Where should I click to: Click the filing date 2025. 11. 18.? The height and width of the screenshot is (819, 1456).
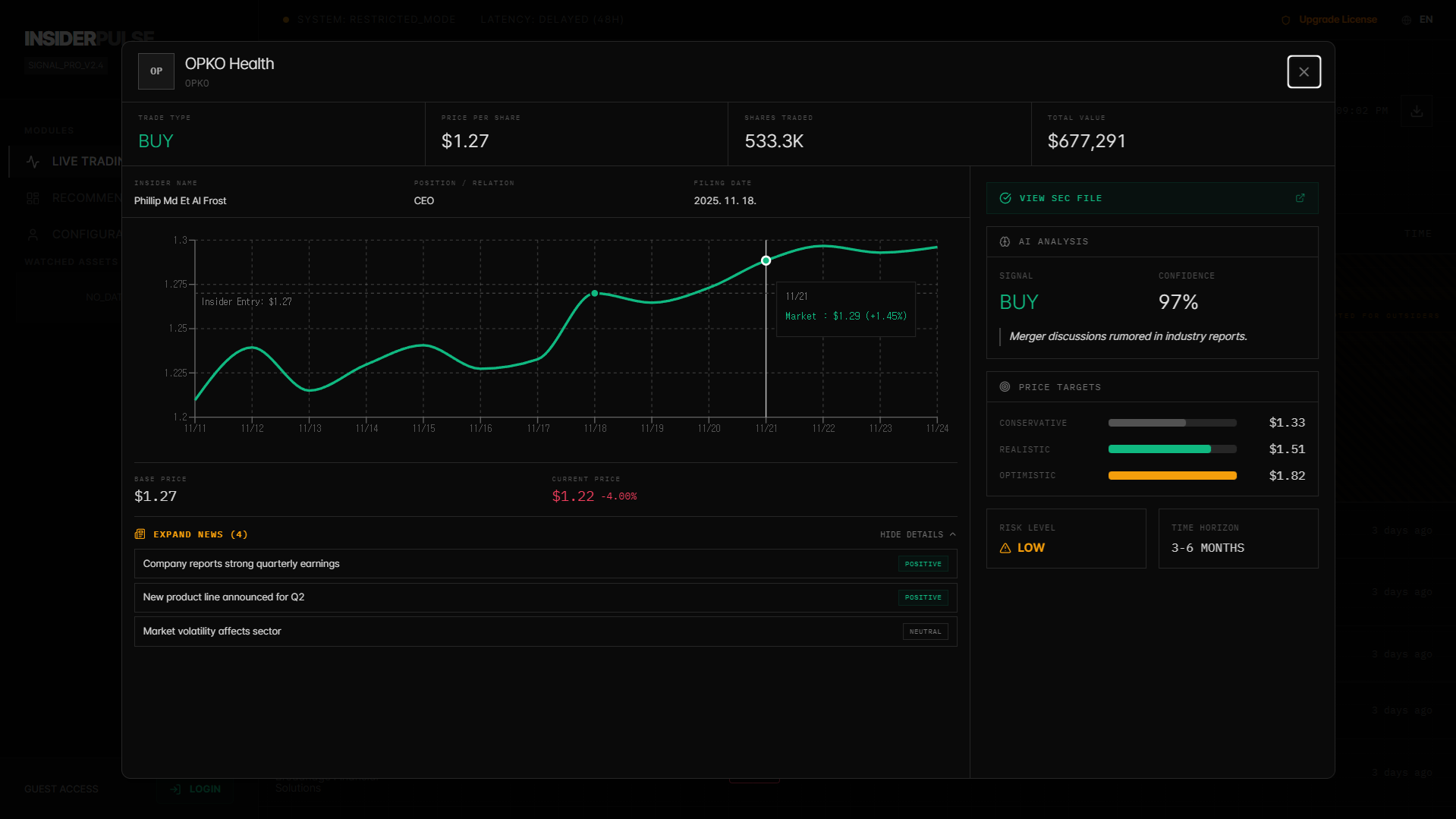(x=725, y=201)
